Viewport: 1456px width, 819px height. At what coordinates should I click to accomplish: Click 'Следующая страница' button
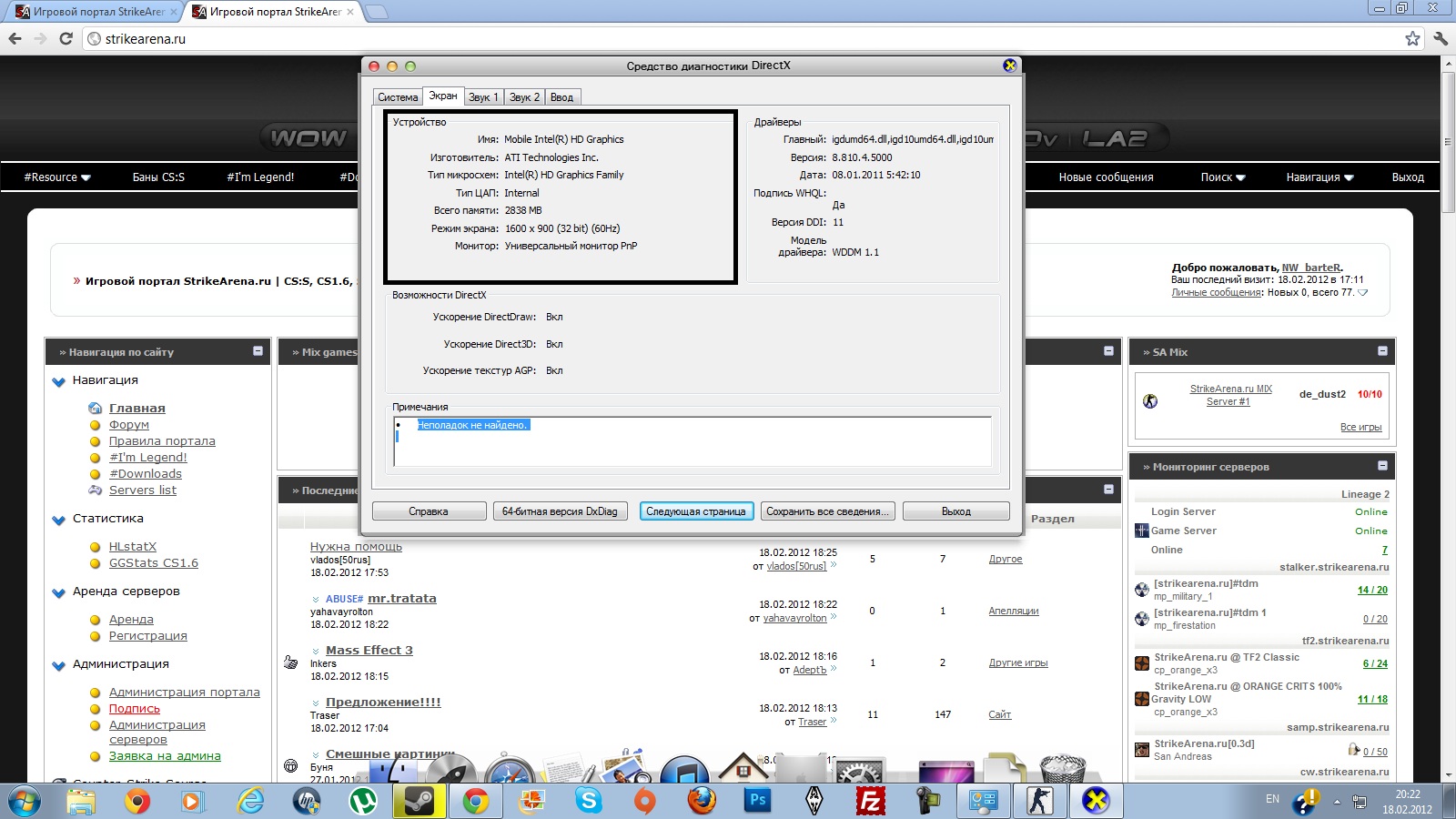tap(696, 511)
